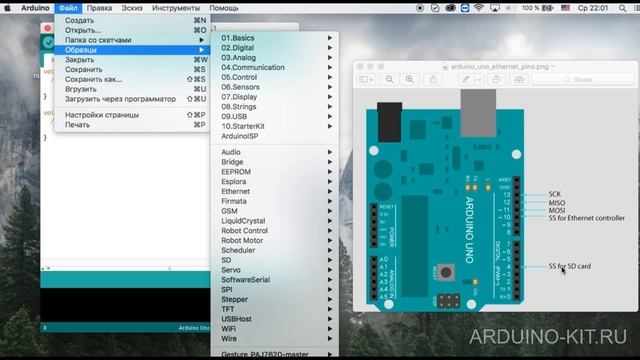Click the Preview search field
Viewport: 640px width, 360px height.
tap(583, 79)
